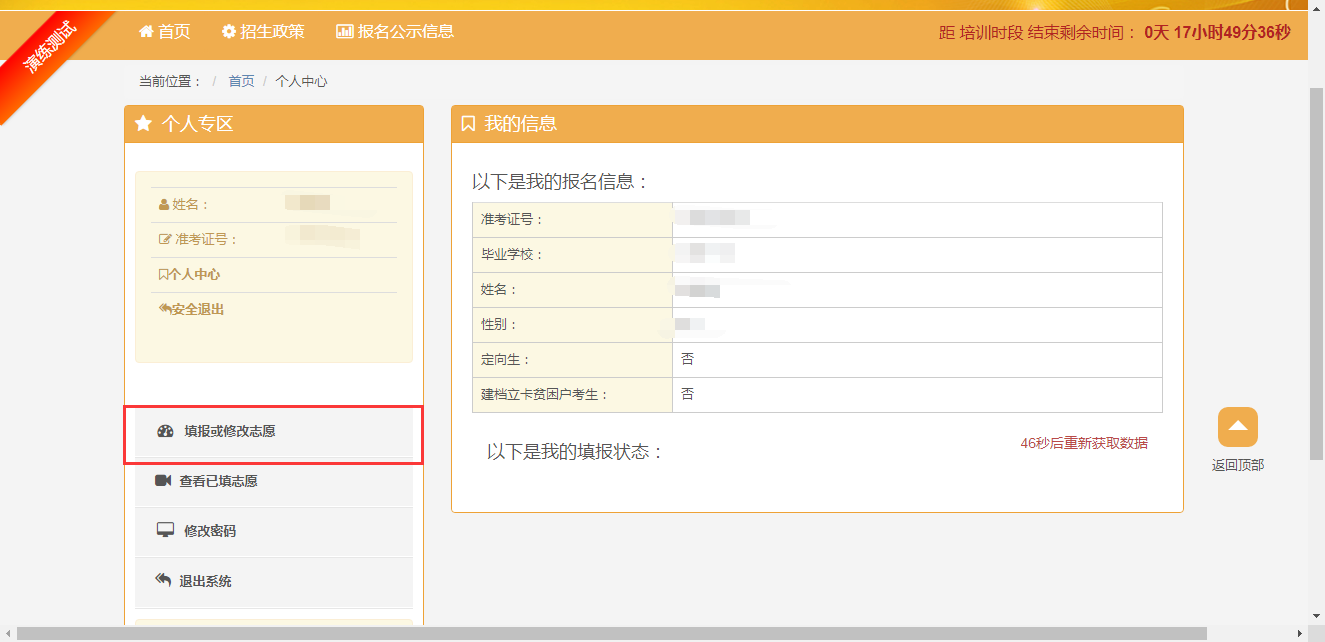
Task: Click the horizontal scrollbar at page bottom
Action: [x=610, y=634]
